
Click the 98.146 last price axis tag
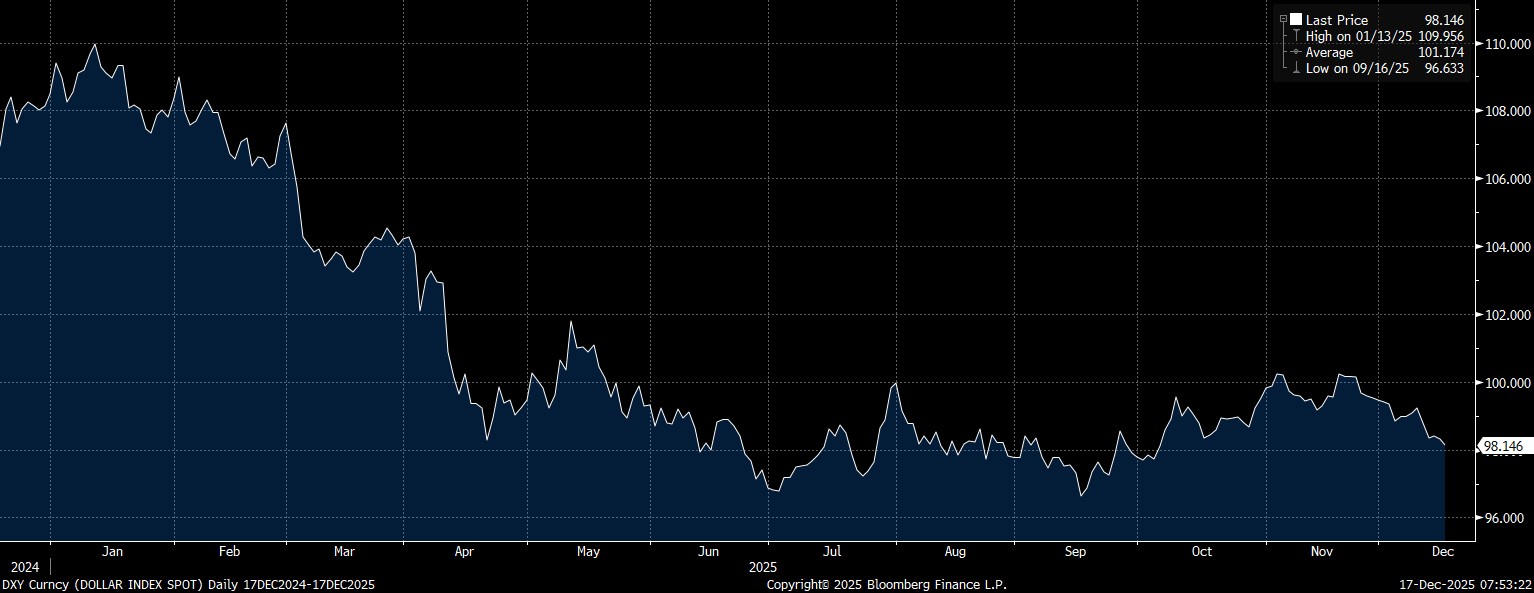[x=1502, y=446]
